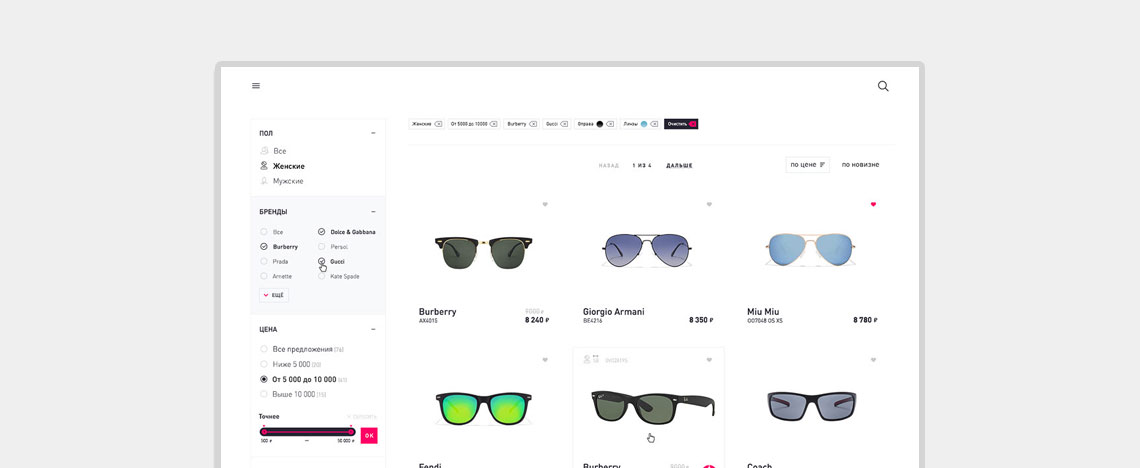Viewport: 1140px width, 468px height.
Task: Uncheck the Dolce & Gabbana brand
Action: (322, 232)
